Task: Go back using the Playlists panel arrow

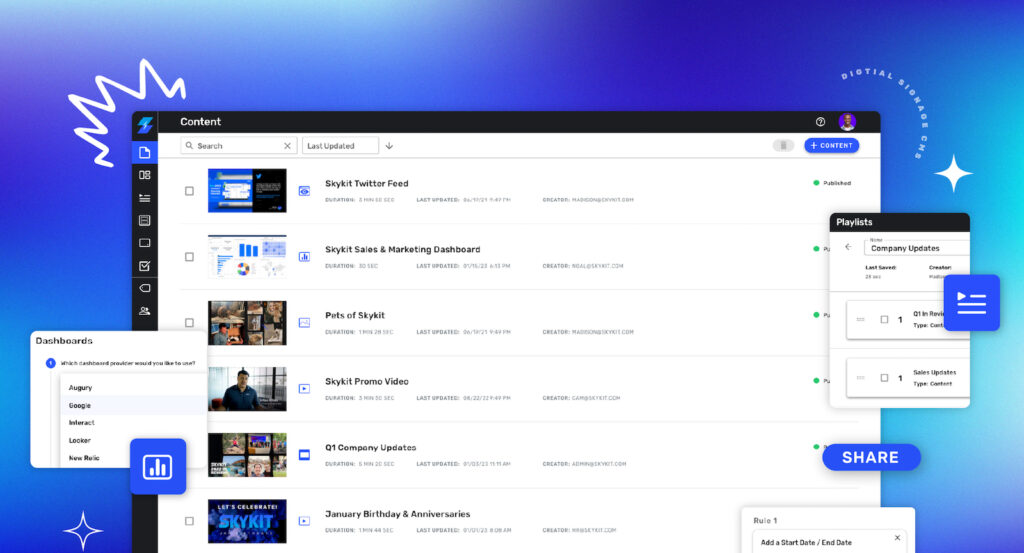Action: click(x=848, y=247)
